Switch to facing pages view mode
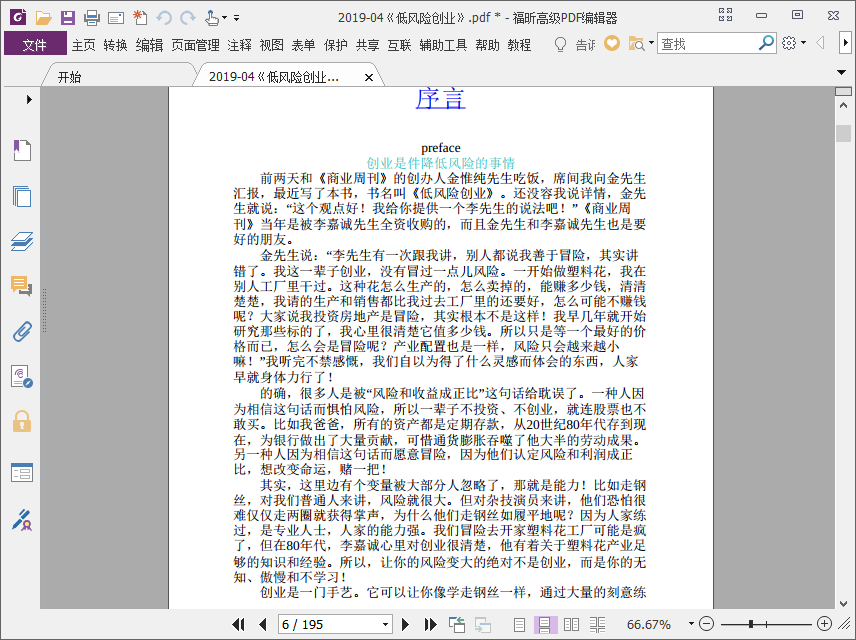The height and width of the screenshot is (640, 856). [x=571, y=624]
